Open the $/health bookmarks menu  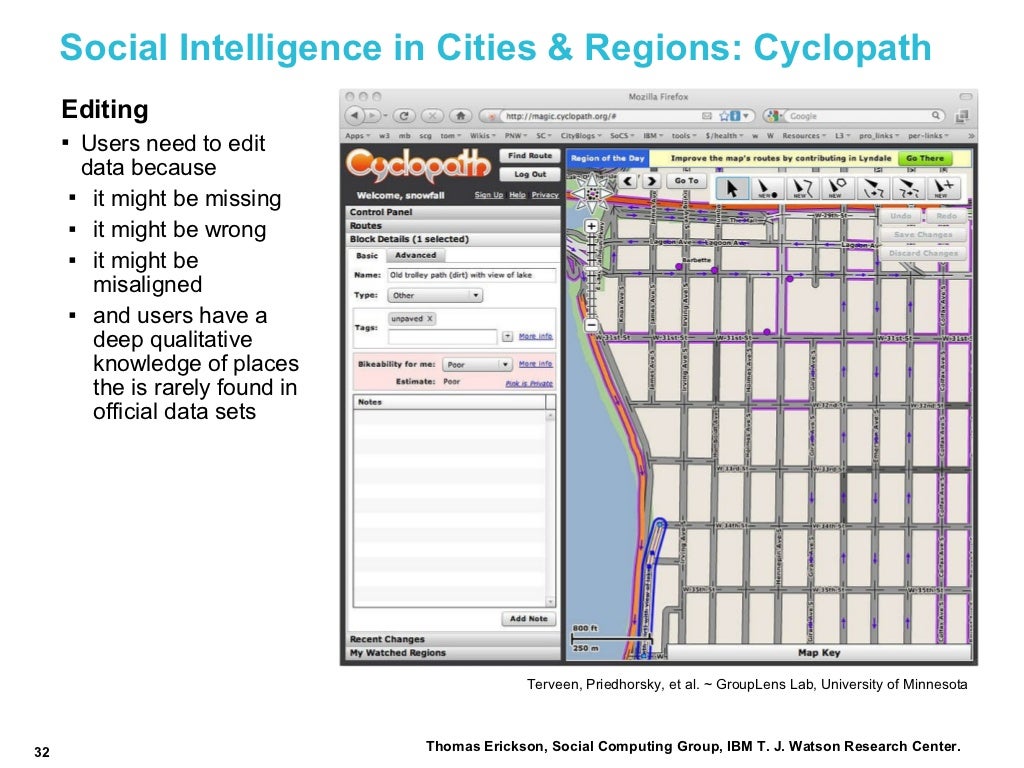724,136
